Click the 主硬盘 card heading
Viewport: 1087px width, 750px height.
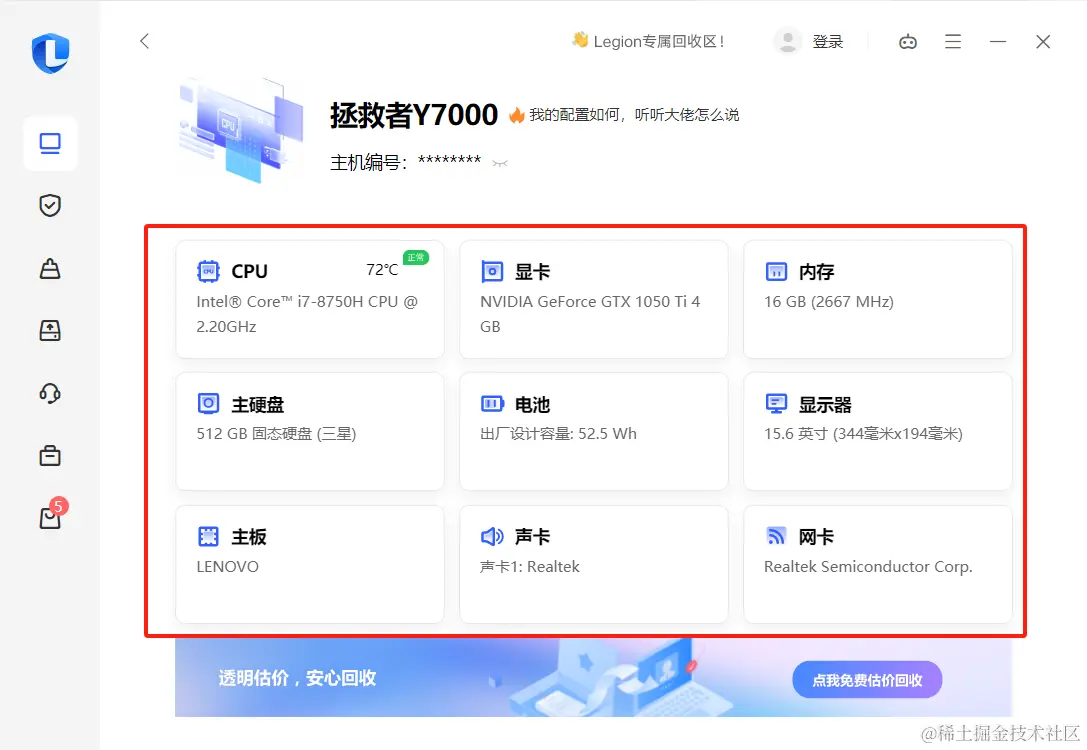258,404
